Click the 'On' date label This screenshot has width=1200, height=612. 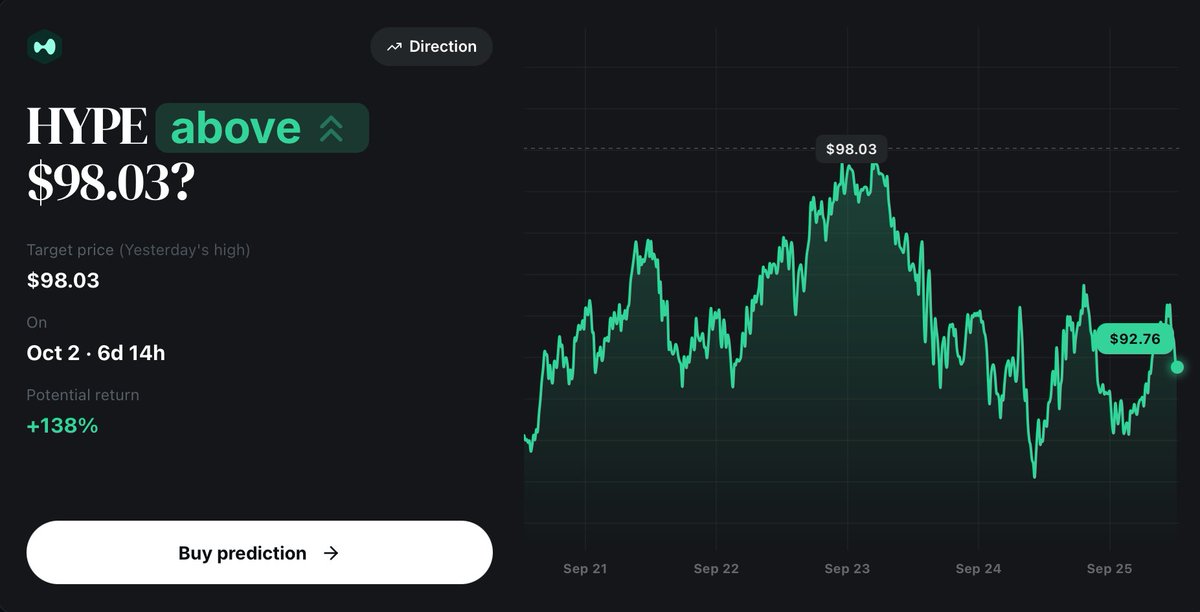[37, 322]
